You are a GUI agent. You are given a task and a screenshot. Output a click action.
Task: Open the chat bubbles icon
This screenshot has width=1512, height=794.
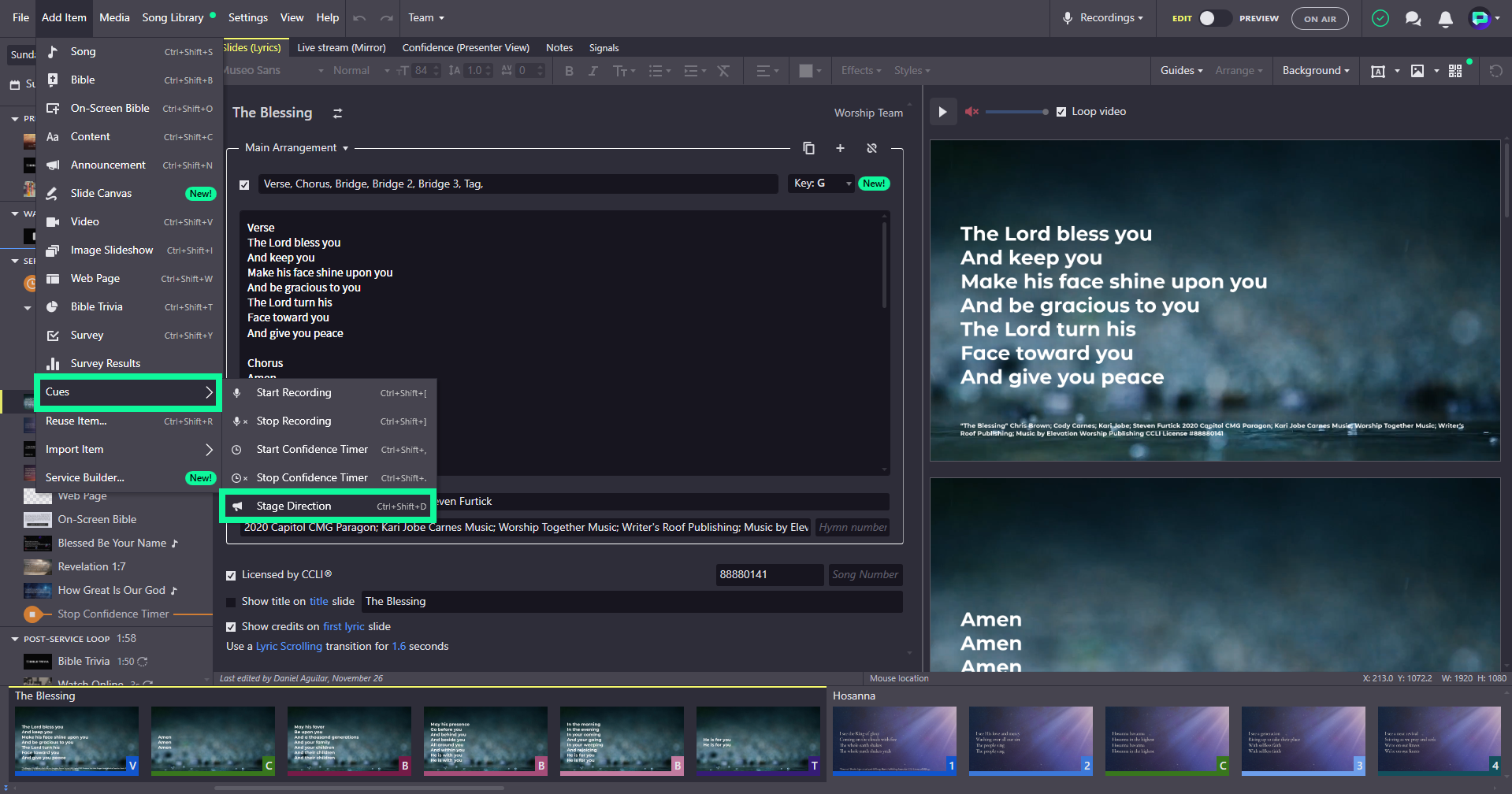point(1413,18)
